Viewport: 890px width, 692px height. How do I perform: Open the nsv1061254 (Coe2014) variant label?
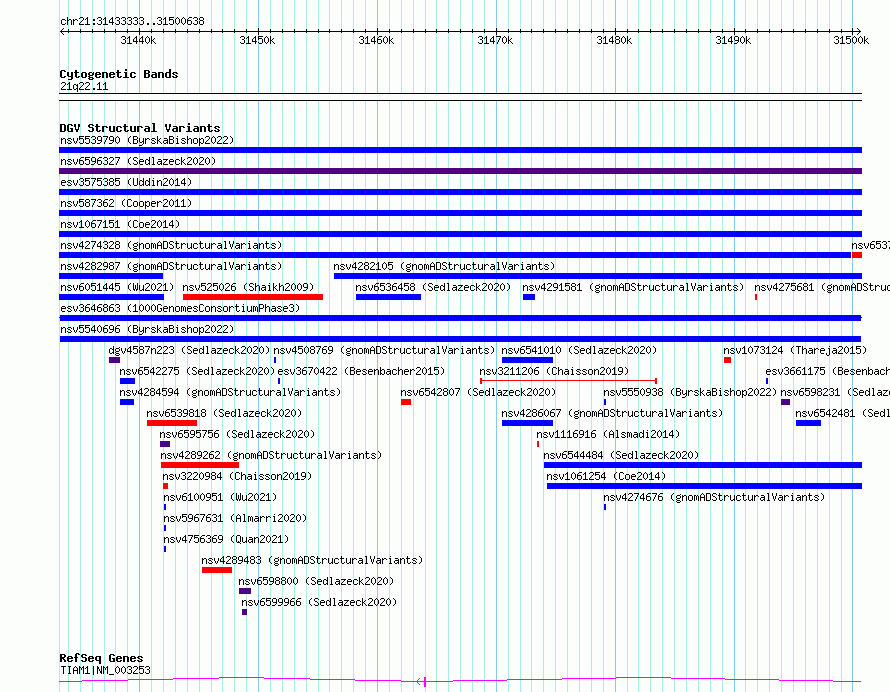(606, 476)
